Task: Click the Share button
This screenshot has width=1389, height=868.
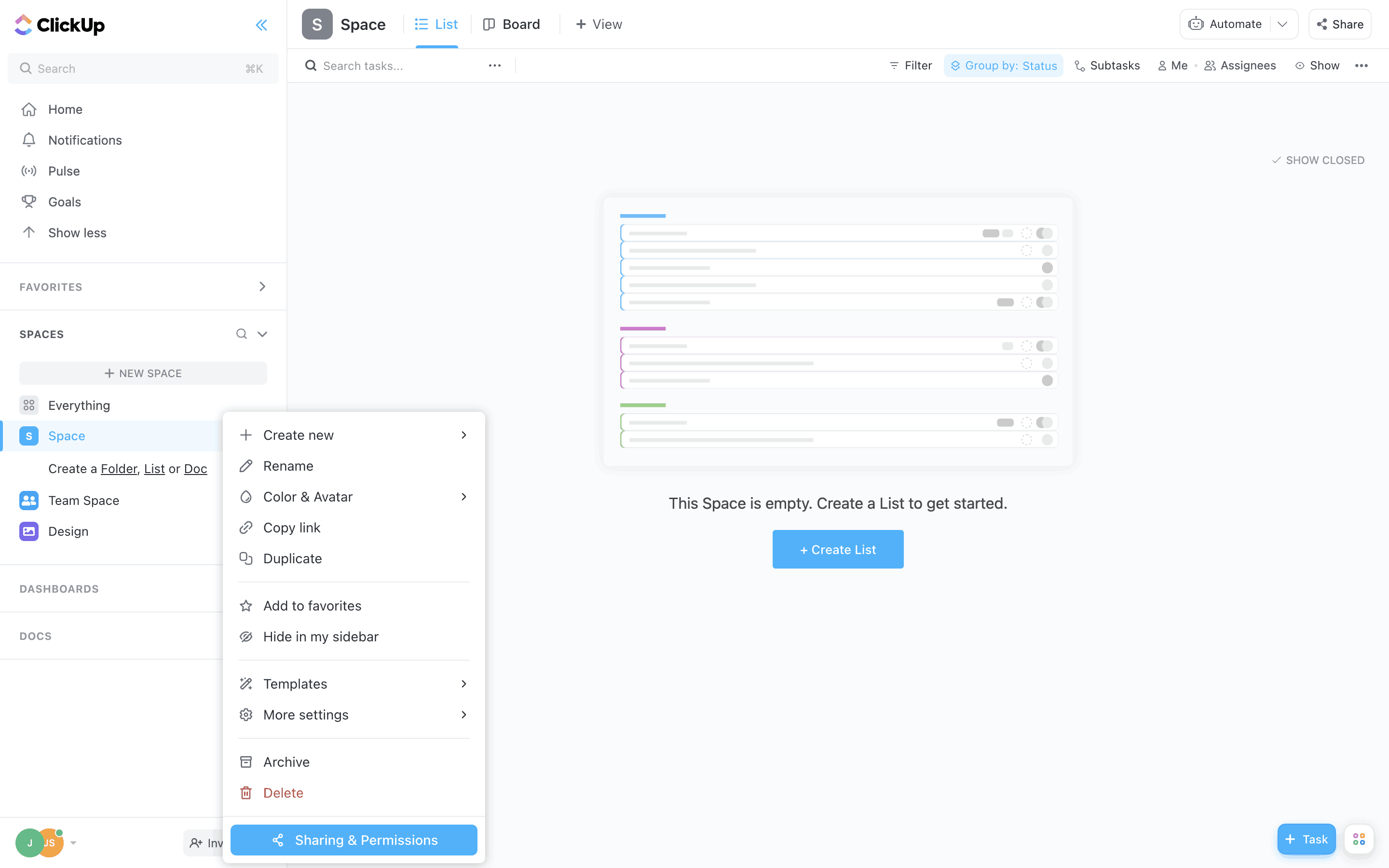Action: (1340, 24)
